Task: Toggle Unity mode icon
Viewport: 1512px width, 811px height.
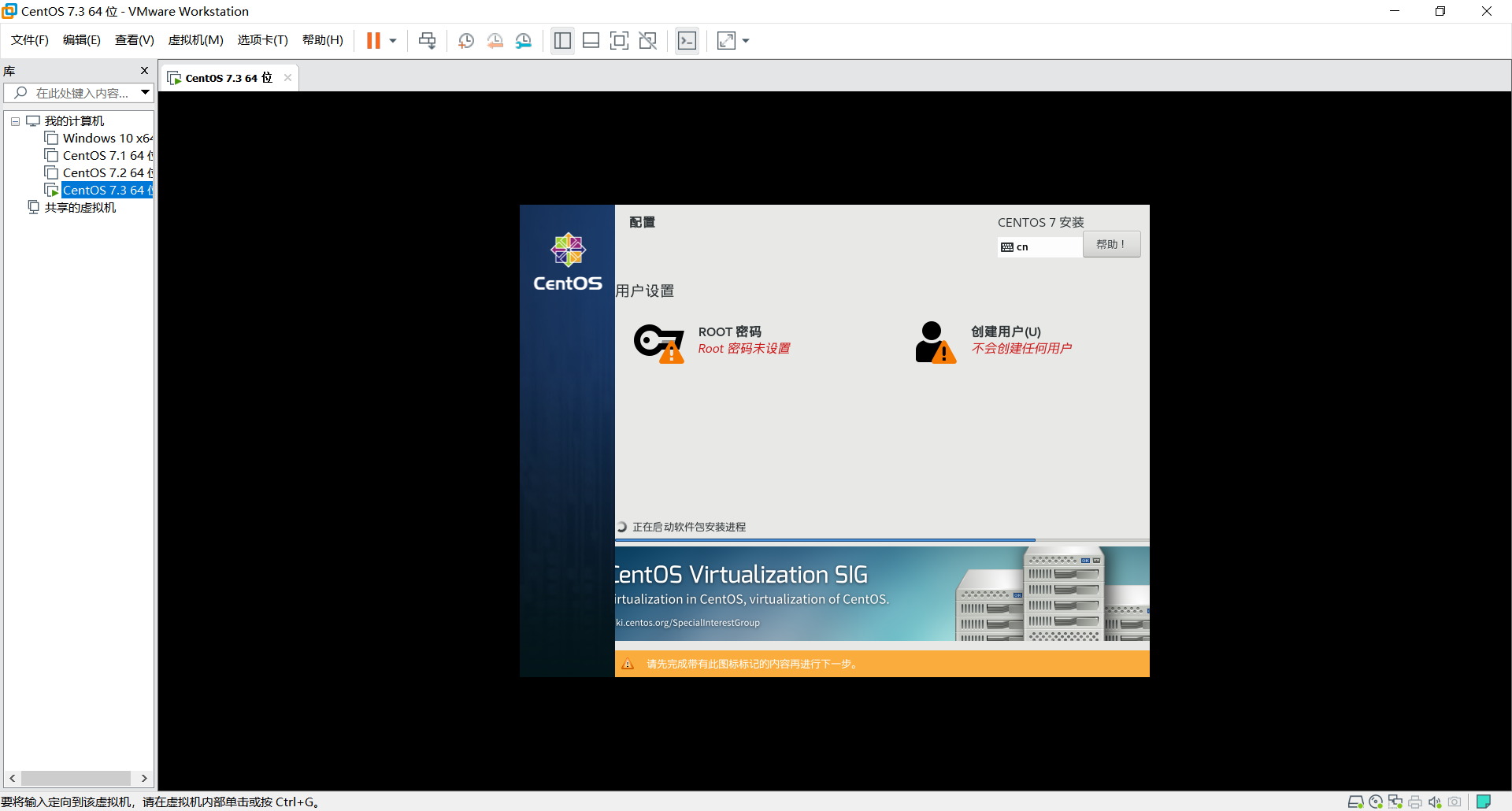Action: point(648,41)
